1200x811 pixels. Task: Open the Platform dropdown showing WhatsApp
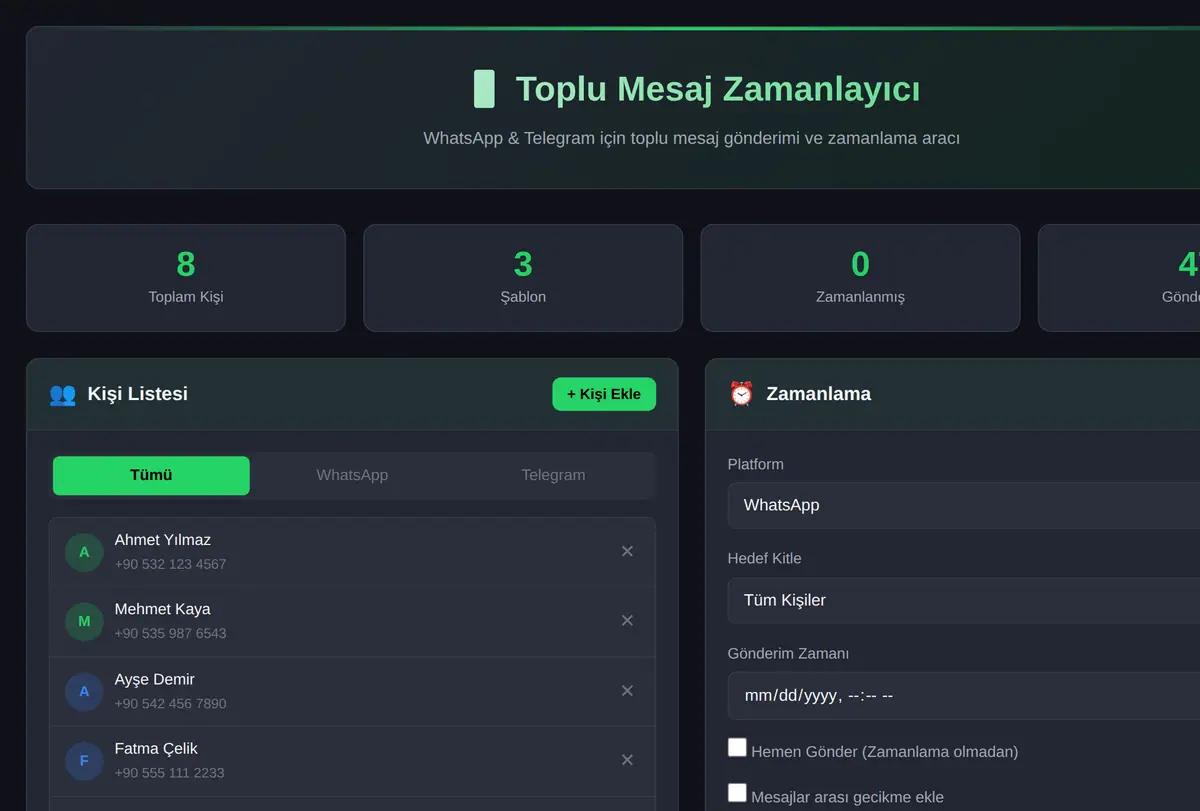[x=964, y=505]
